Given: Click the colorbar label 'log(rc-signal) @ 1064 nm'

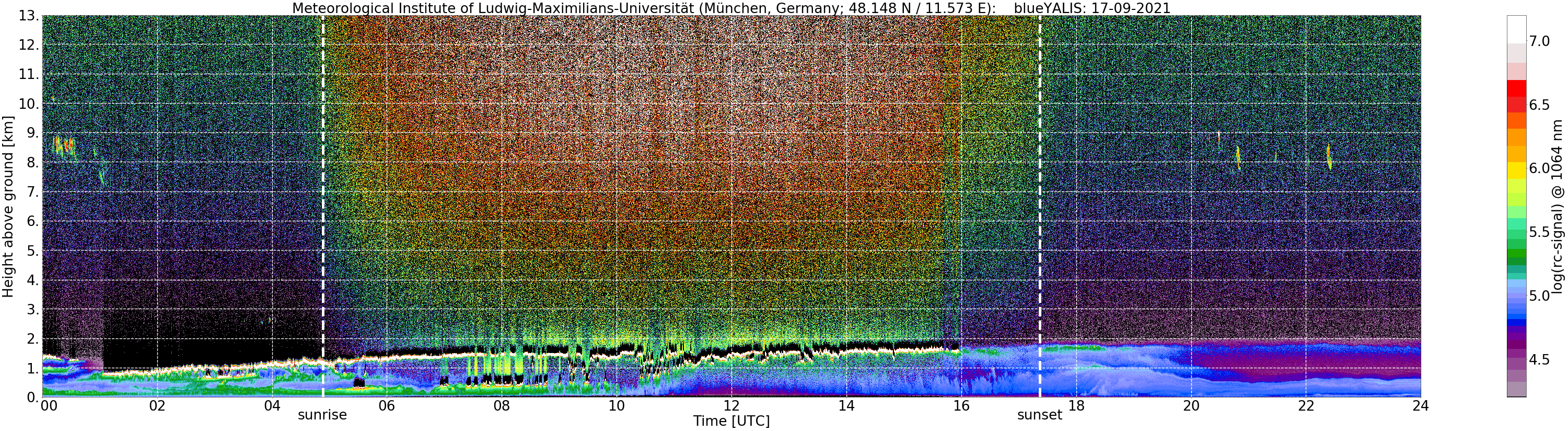Looking at the screenshot, I should (x=1557, y=206).
